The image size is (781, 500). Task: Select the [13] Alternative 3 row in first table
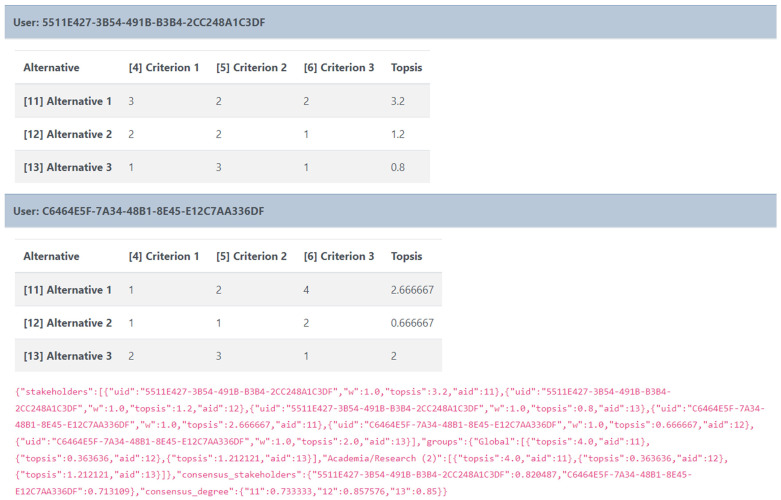pos(222,167)
